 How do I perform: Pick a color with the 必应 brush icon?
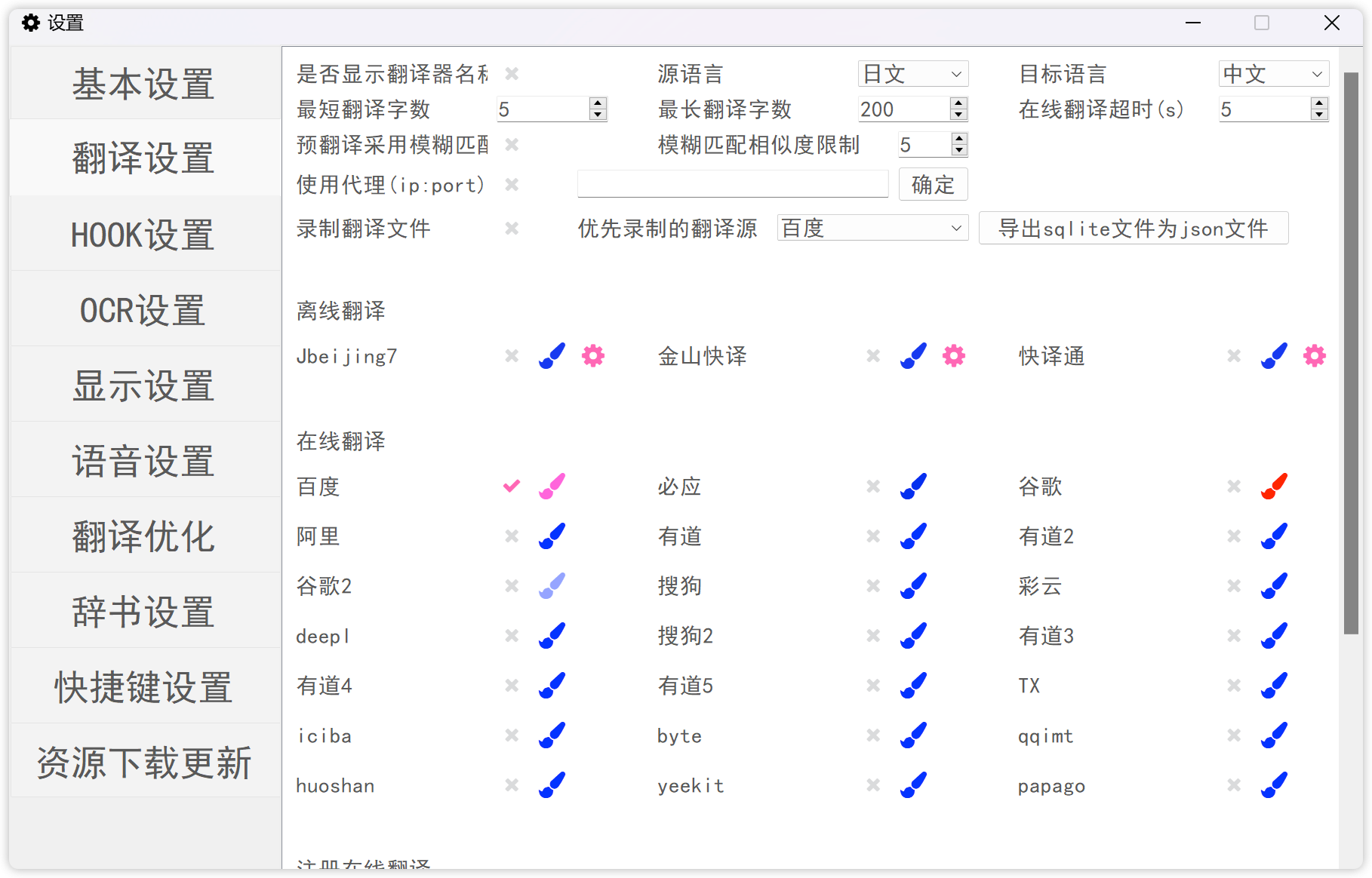pyautogui.click(x=913, y=487)
